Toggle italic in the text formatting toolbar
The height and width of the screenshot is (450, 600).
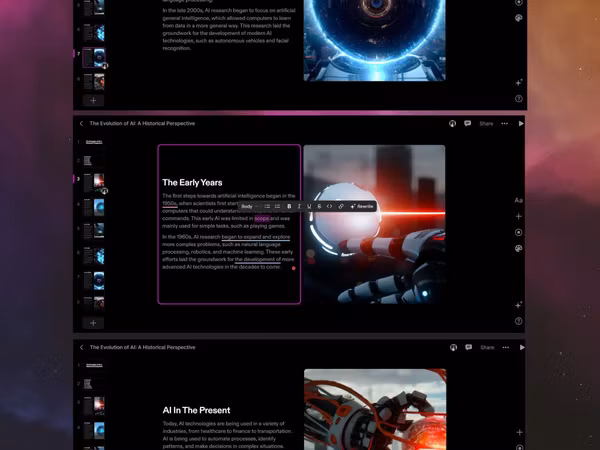point(299,206)
